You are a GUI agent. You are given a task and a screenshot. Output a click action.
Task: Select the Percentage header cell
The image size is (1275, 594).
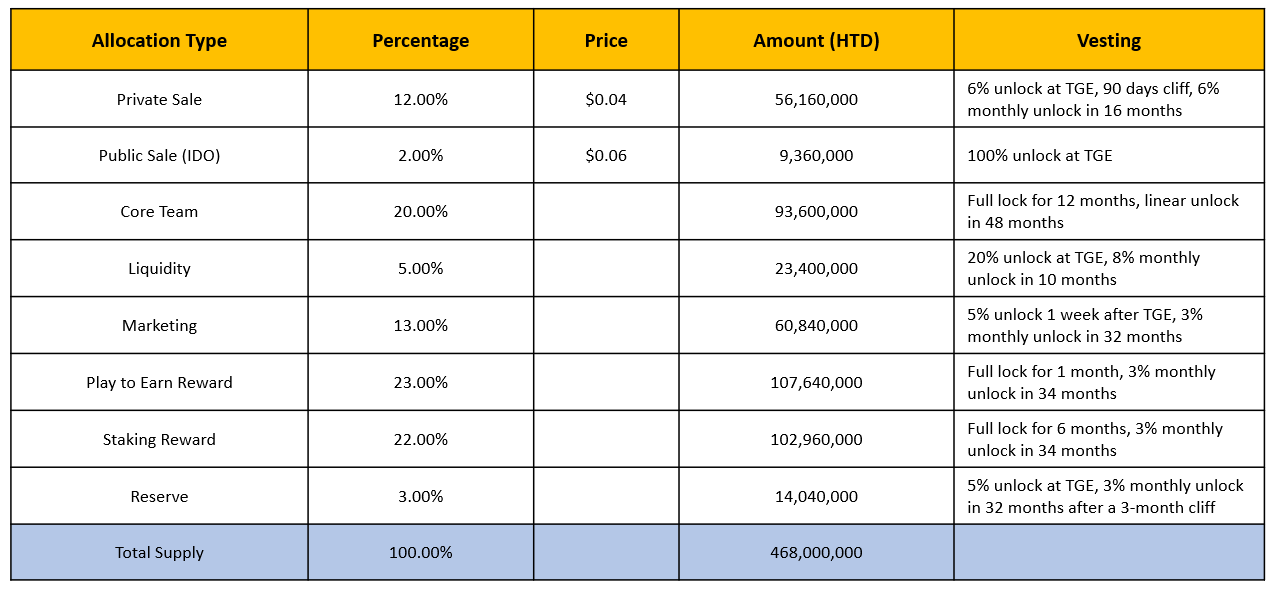click(x=421, y=40)
